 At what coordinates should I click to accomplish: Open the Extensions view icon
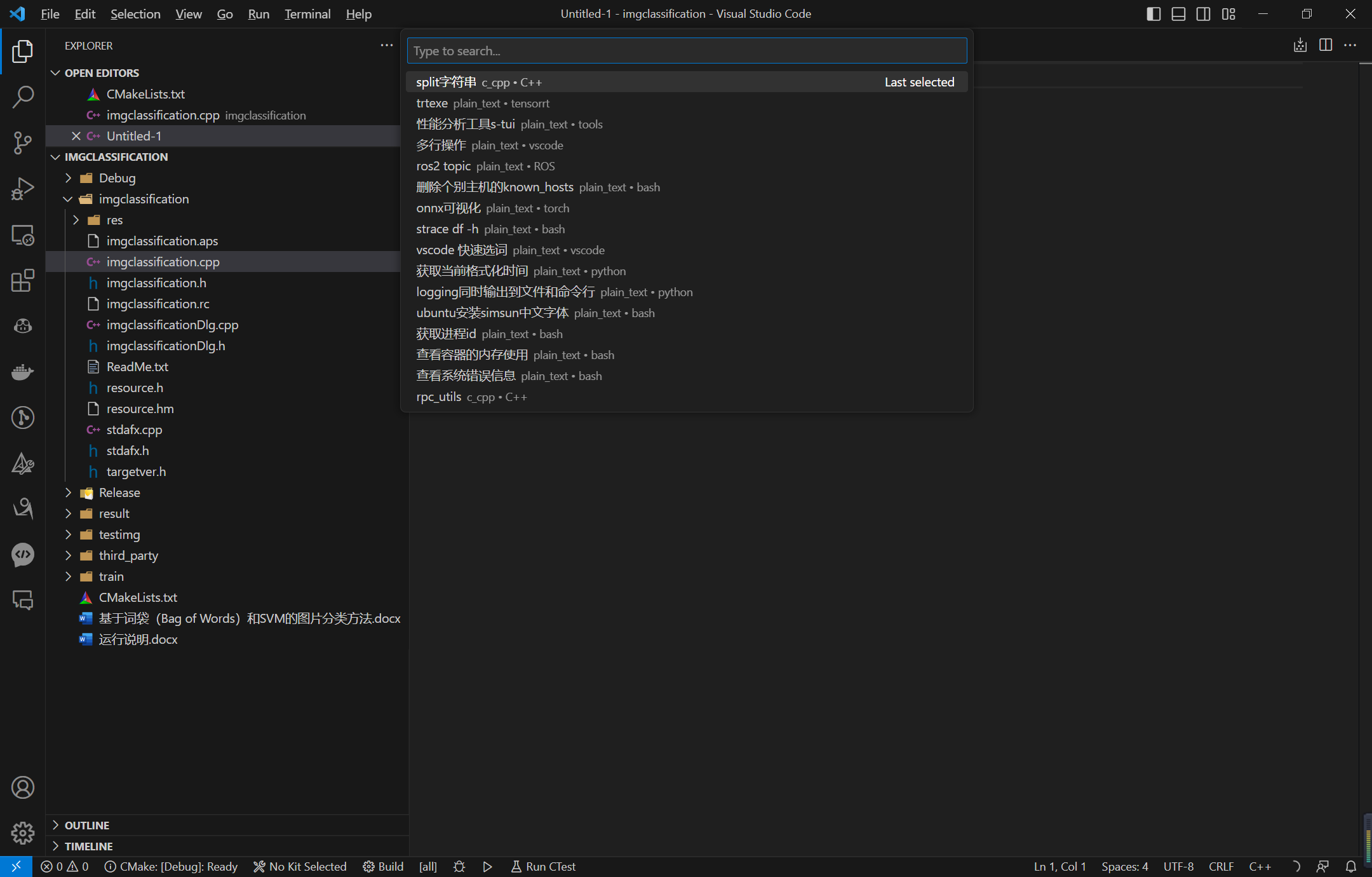[23, 280]
